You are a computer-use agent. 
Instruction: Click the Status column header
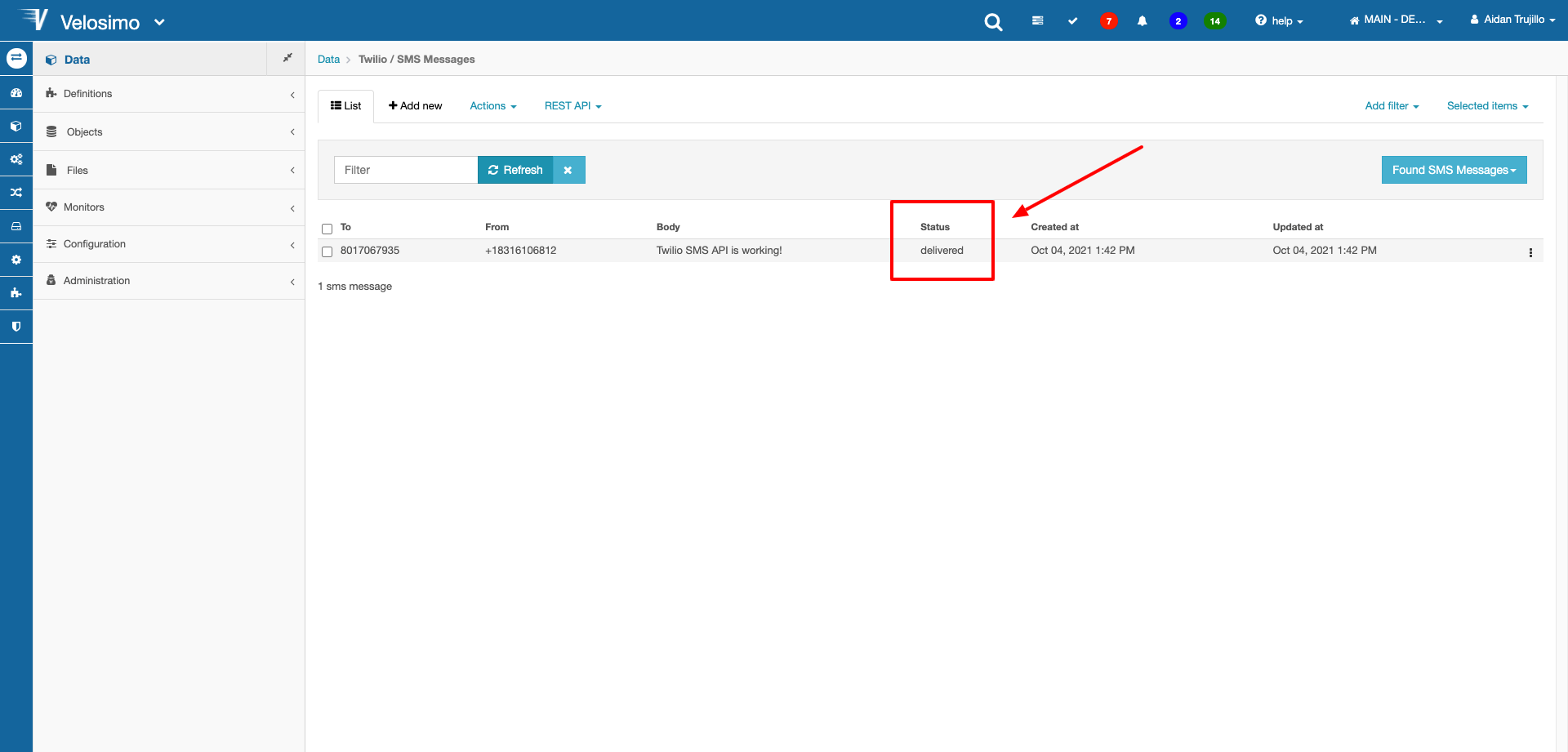[x=935, y=227]
